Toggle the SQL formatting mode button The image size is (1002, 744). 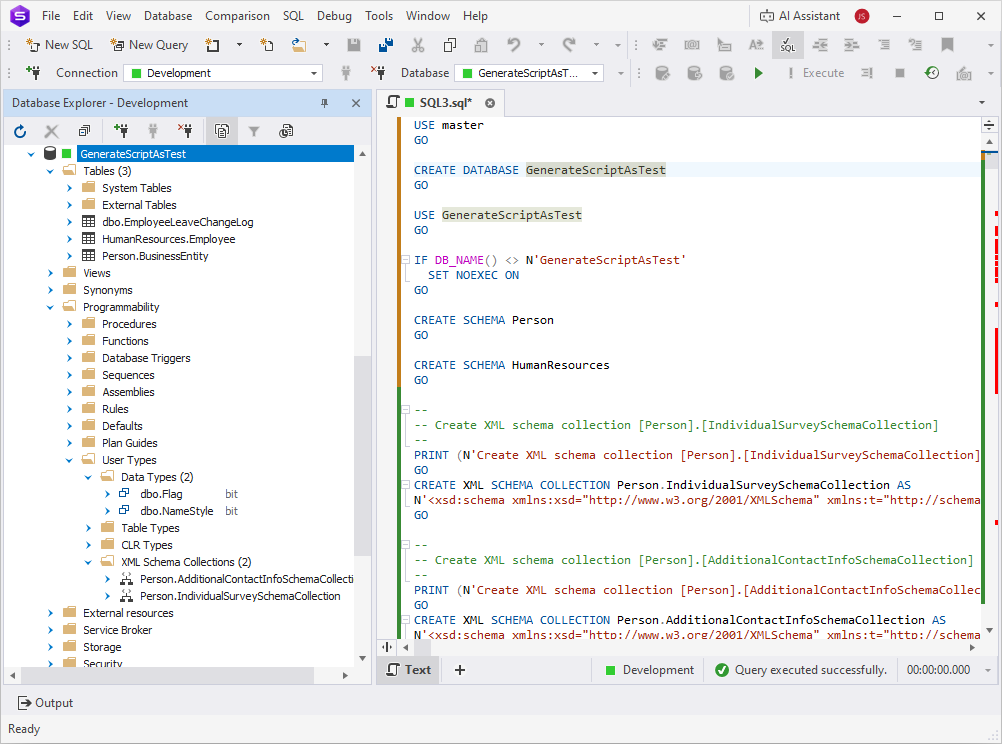[787, 45]
